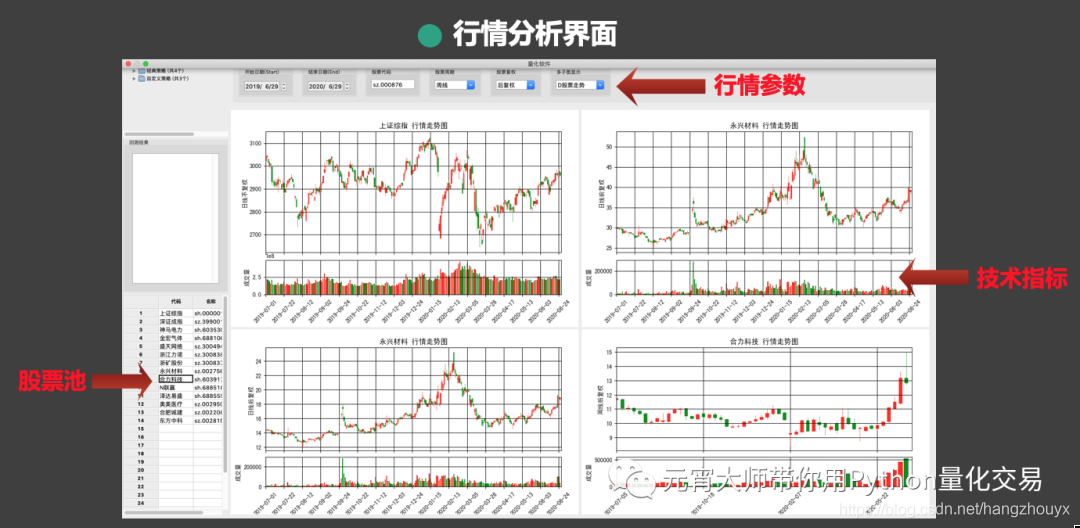Image resolution: width=1080 pixels, height=528 pixels.
Task: Click the 代码 column header
Action: [x=176, y=302]
